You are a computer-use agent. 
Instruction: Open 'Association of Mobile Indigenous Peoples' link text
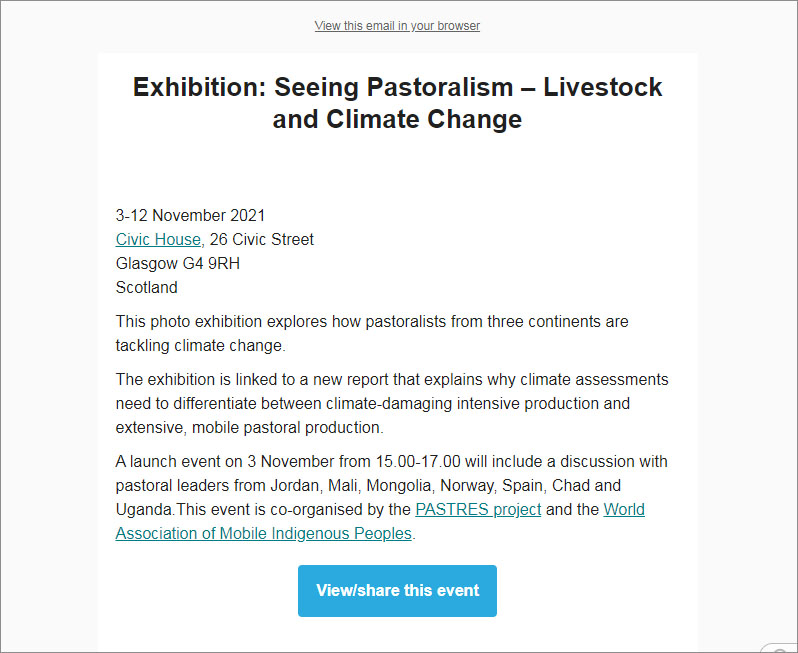coord(264,533)
